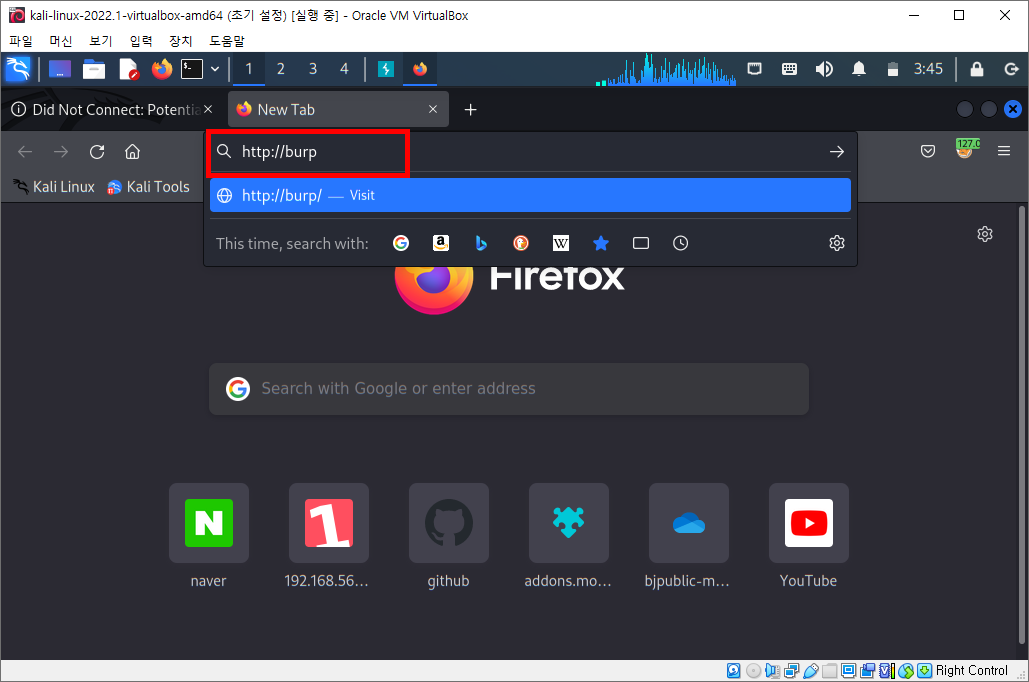1029x682 pixels.
Task: Reload the current page
Action: click(97, 152)
